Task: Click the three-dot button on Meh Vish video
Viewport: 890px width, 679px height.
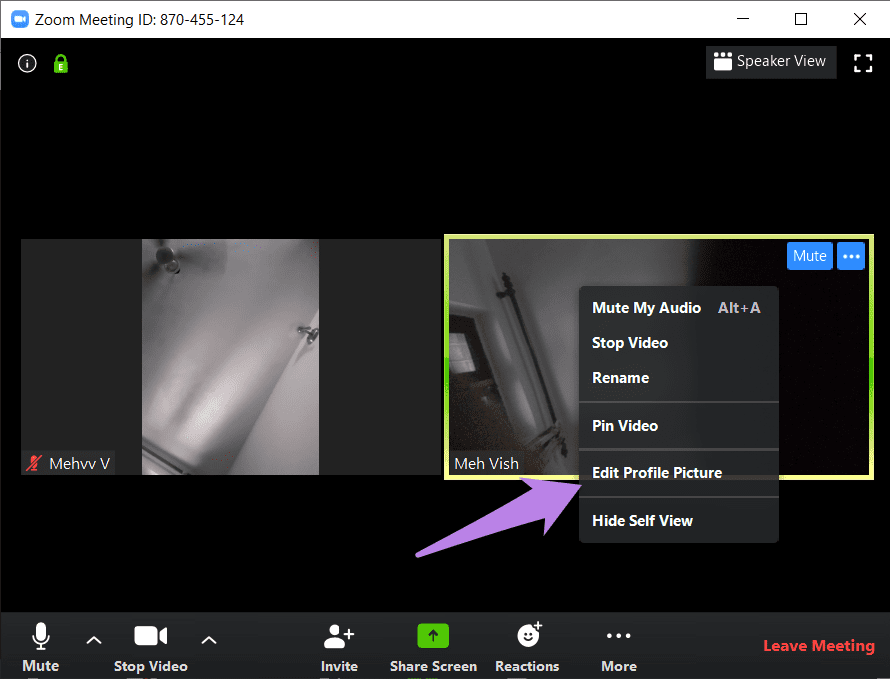Action: [851, 256]
